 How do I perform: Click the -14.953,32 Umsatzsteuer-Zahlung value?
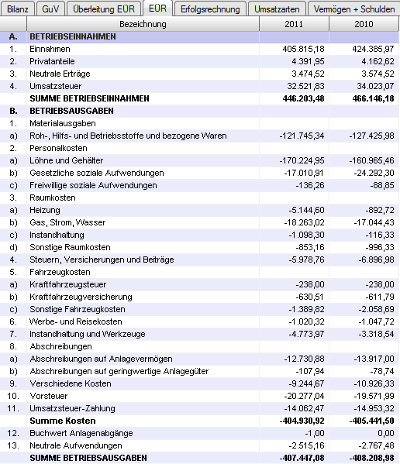click(x=374, y=408)
